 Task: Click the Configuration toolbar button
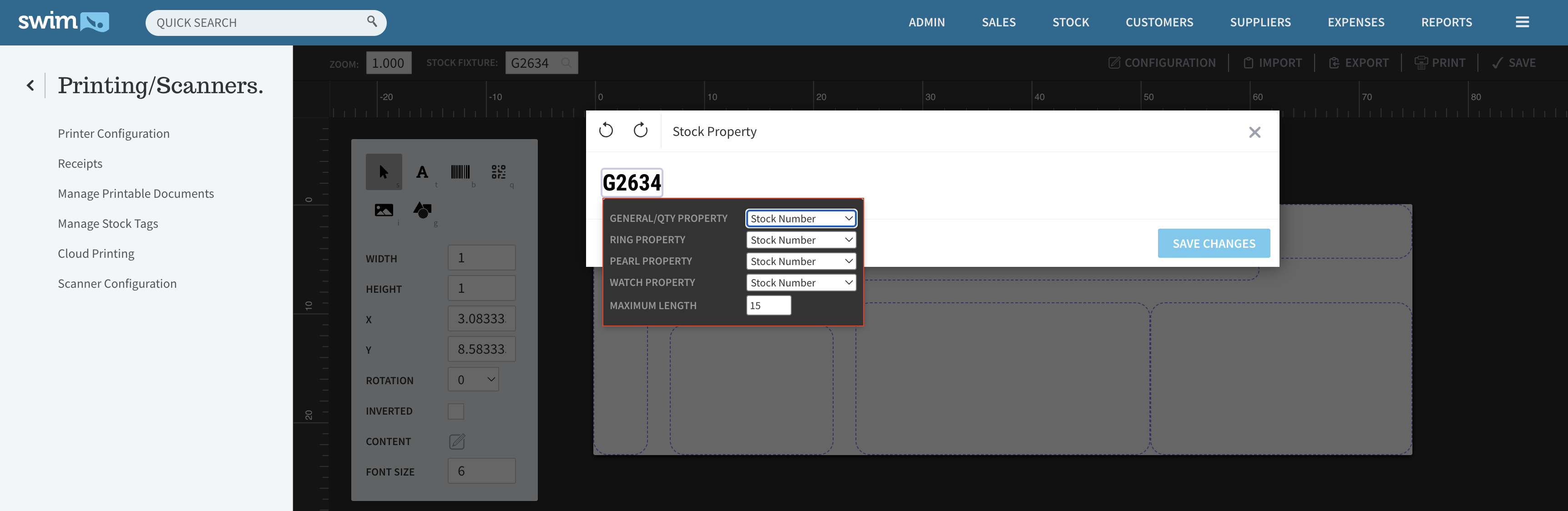[1162, 63]
